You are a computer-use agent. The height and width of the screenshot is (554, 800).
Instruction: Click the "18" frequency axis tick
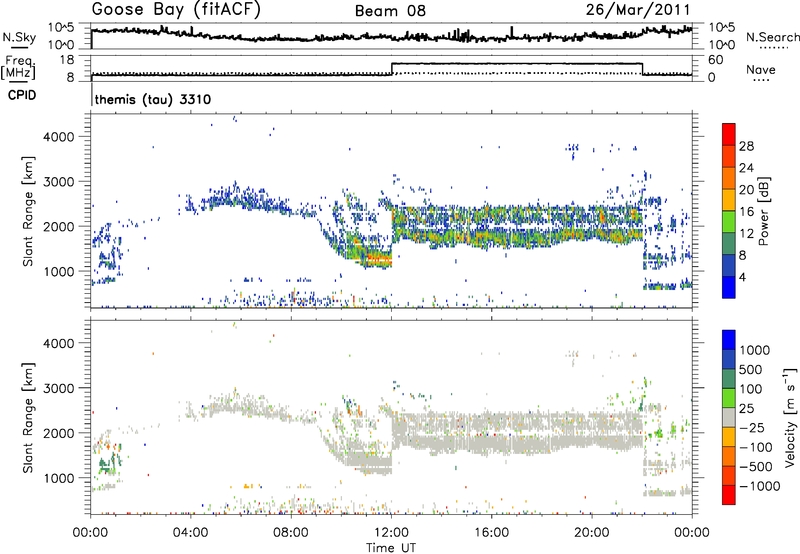[67, 60]
